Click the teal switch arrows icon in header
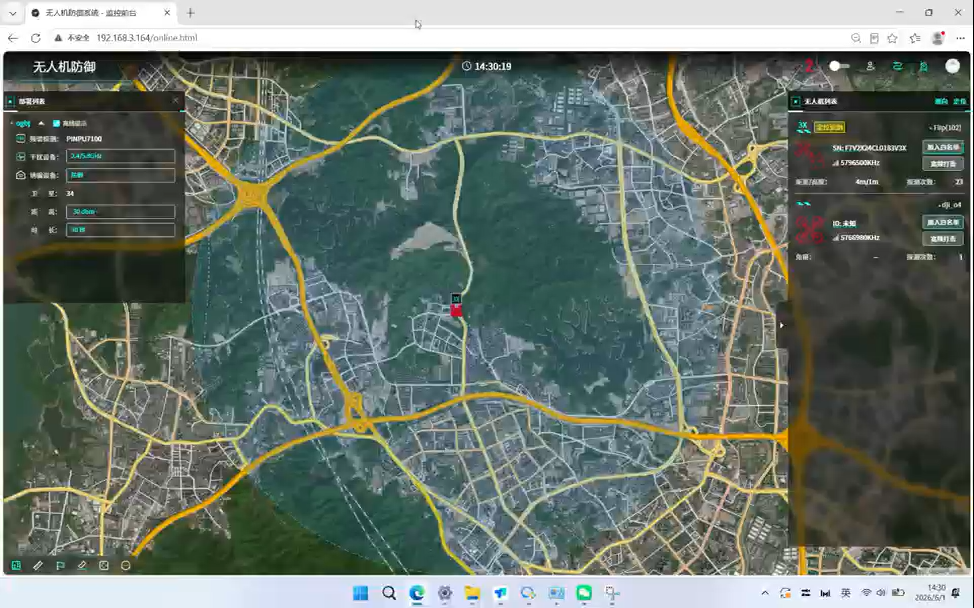Image resolution: width=974 pixels, height=608 pixels. coord(897,66)
